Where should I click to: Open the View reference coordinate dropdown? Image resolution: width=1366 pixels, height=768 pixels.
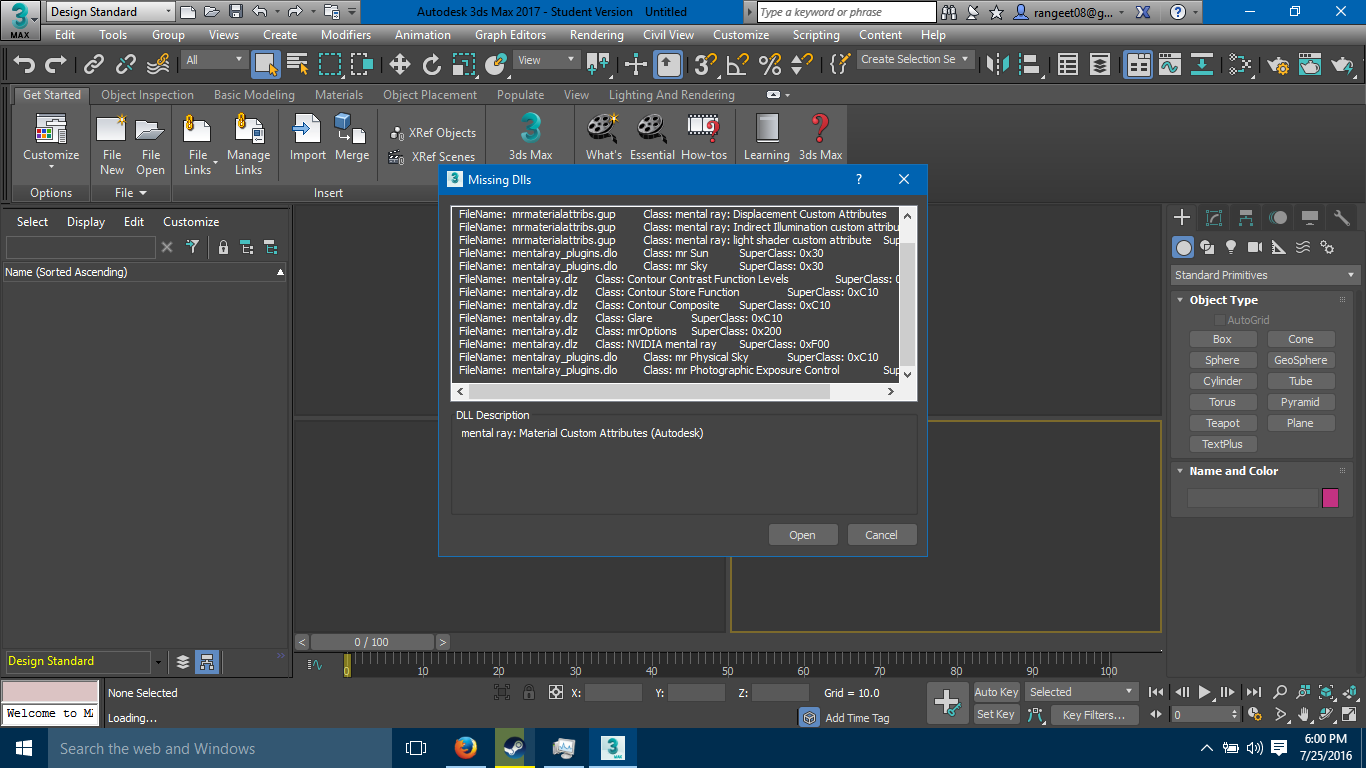pyautogui.click(x=546, y=60)
